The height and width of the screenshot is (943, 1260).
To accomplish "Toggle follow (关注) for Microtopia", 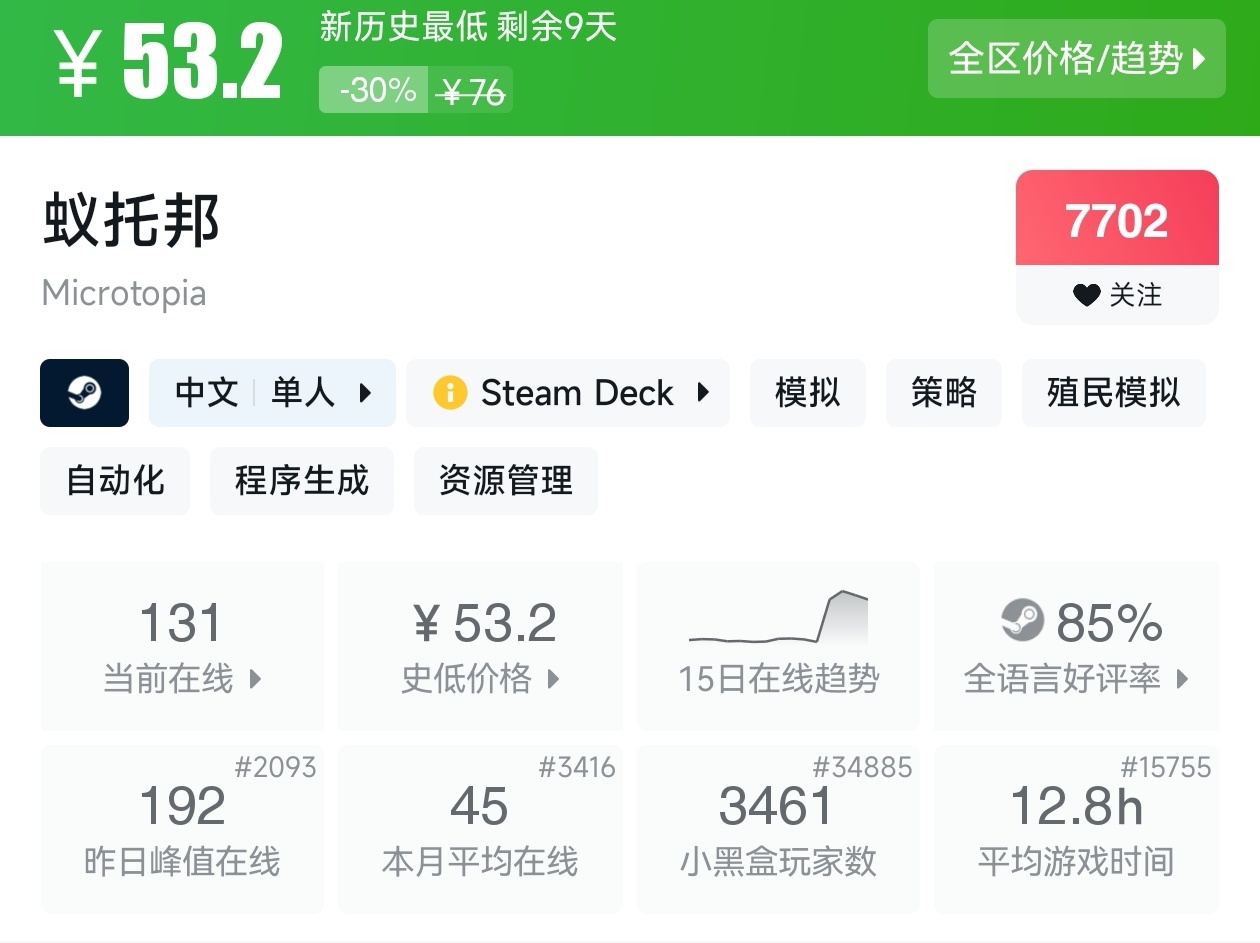I will [x=1117, y=295].
